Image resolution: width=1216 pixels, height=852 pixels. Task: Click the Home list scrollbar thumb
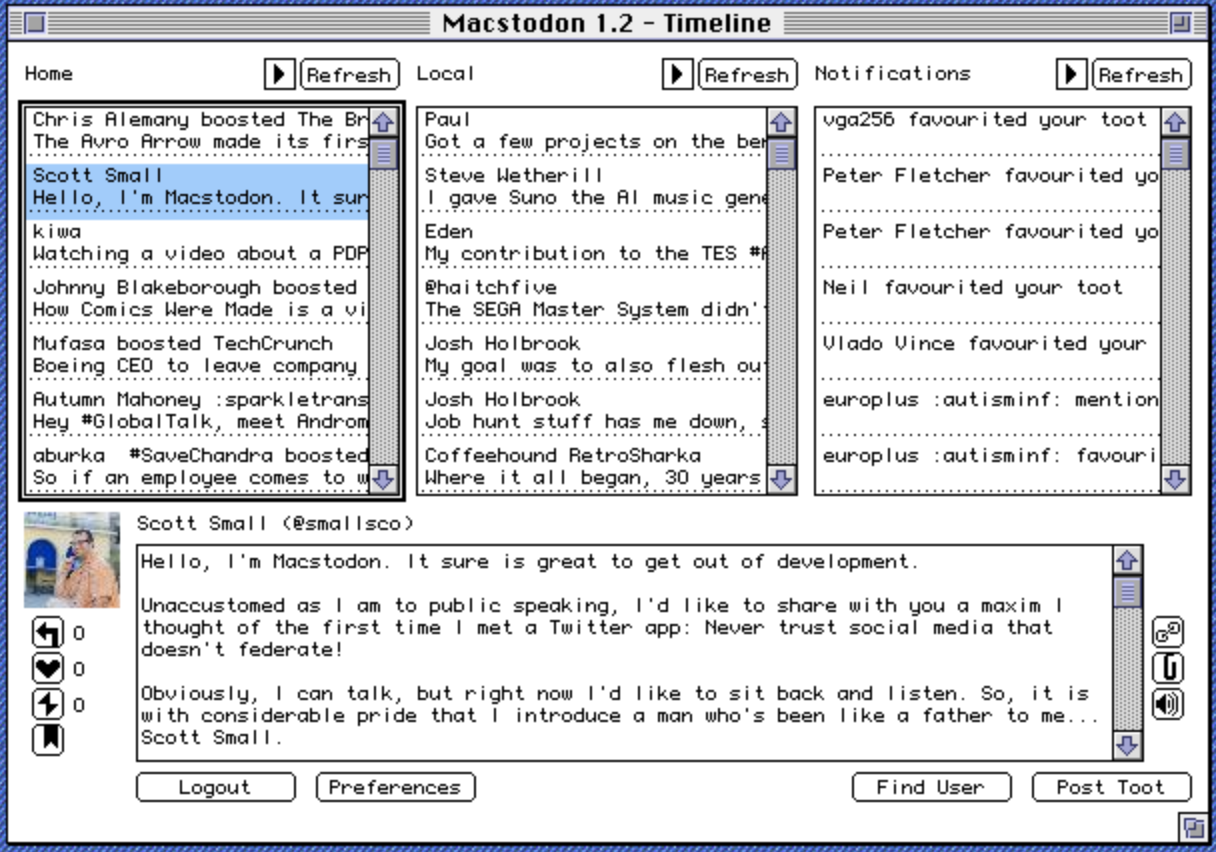tap(383, 153)
